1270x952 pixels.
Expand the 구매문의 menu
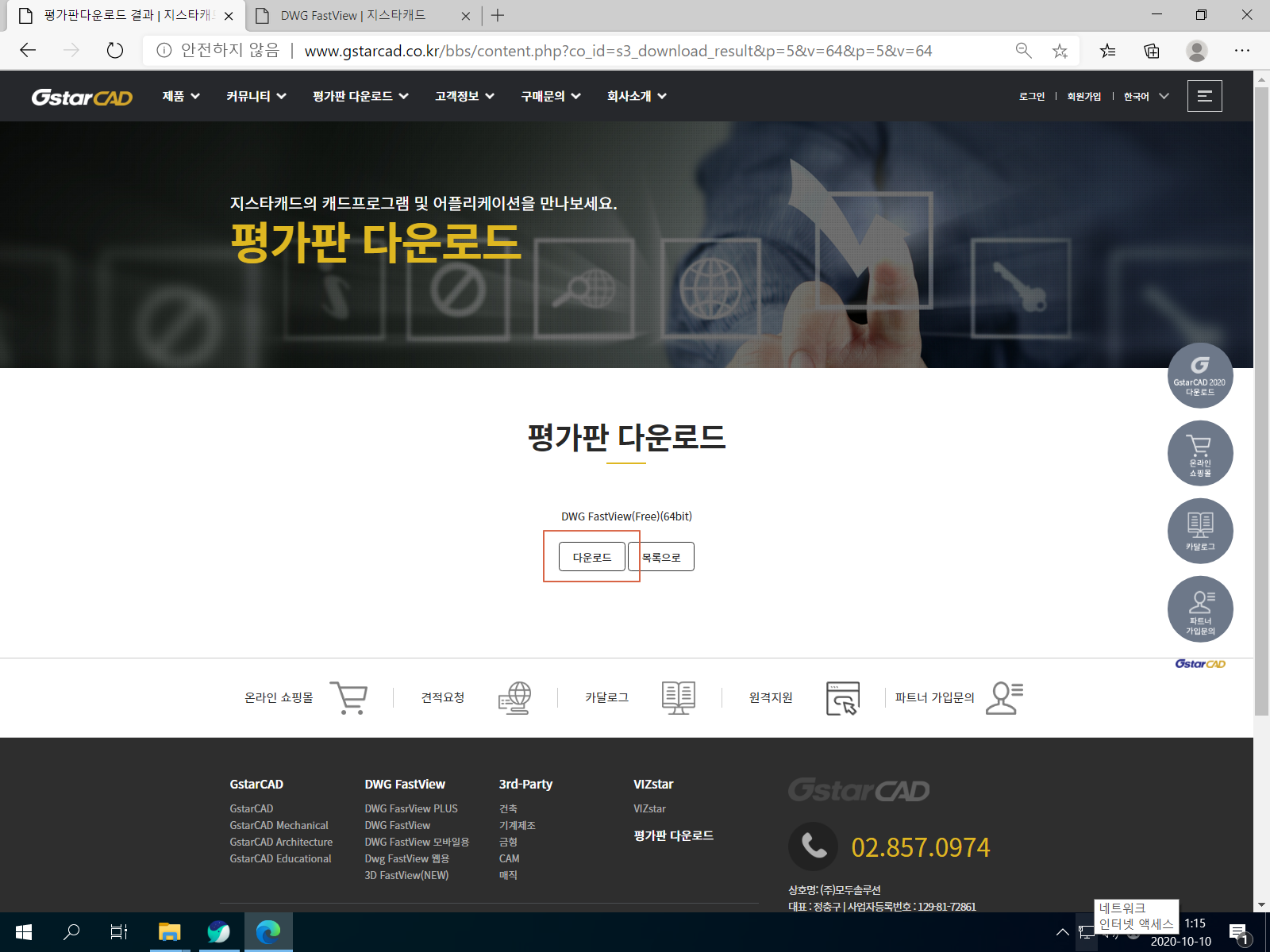tap(551, 96)
